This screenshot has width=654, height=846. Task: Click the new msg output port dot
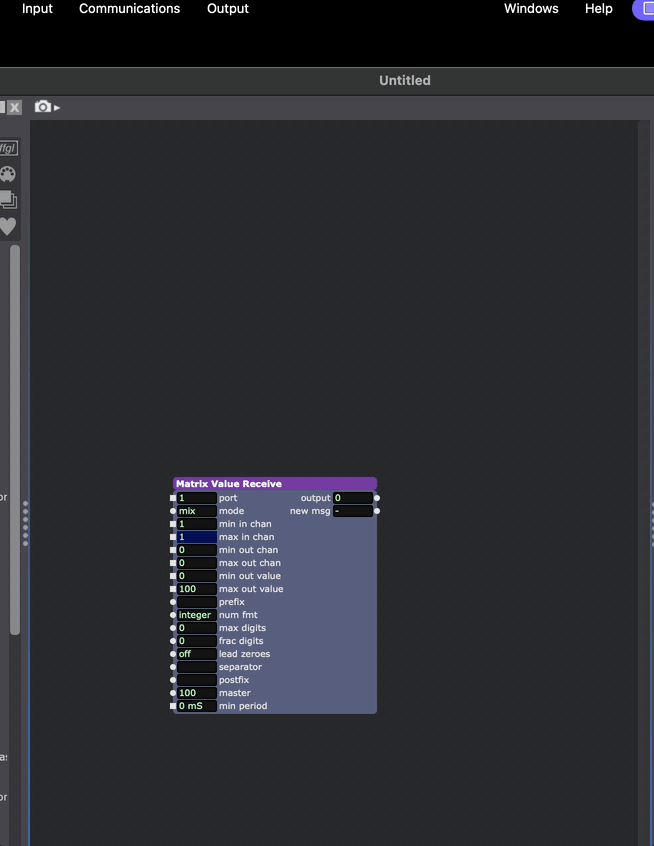[377, 511]
